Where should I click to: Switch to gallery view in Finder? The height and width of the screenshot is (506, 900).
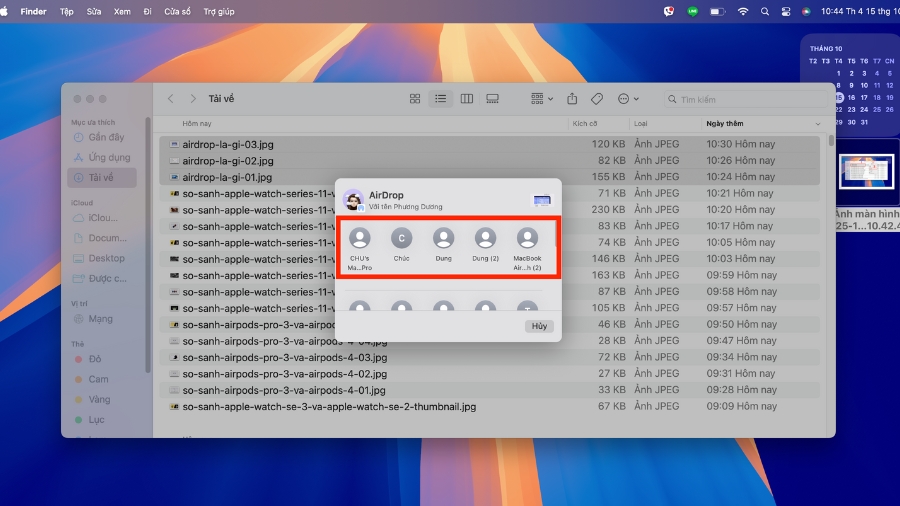click(x=492, y=99)
